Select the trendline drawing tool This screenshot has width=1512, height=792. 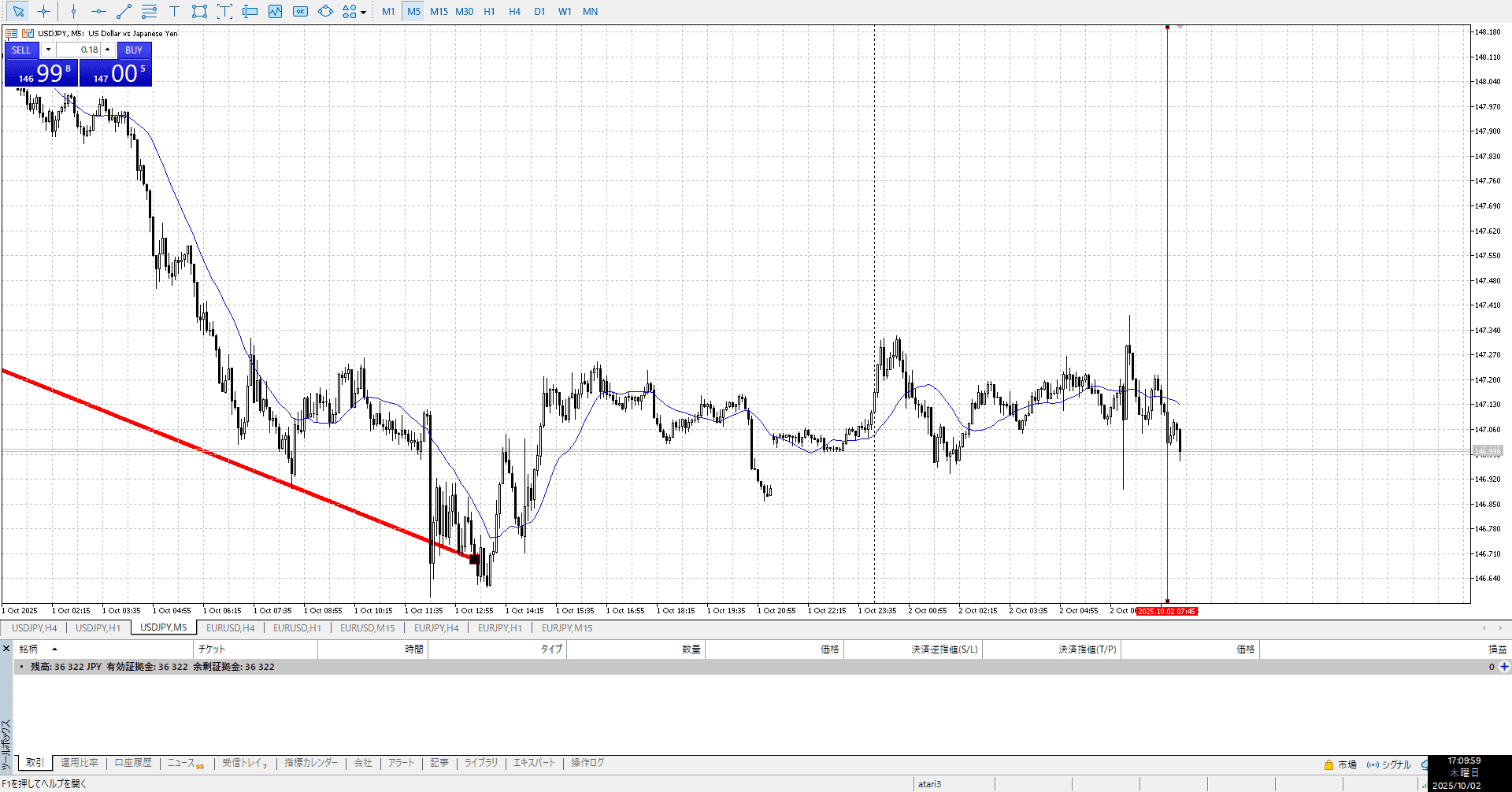click(x=124, y=12)
